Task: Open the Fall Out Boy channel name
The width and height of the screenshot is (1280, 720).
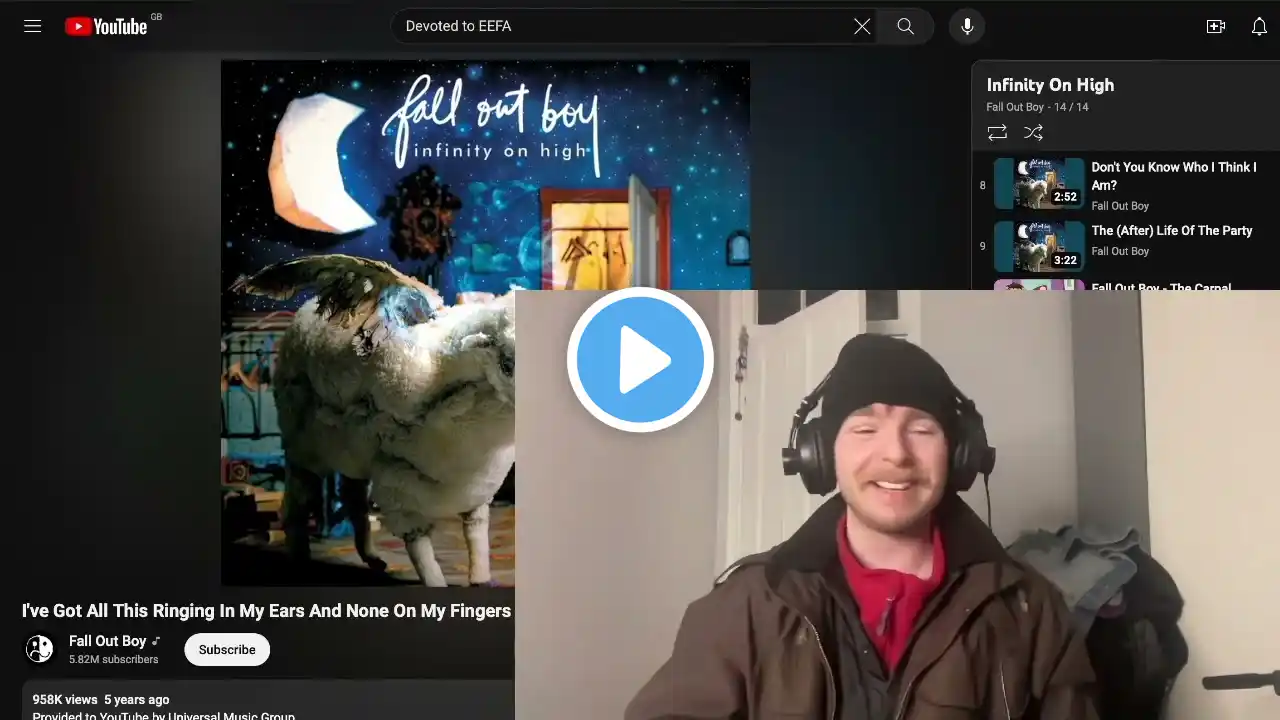Action: coord(108,641)
